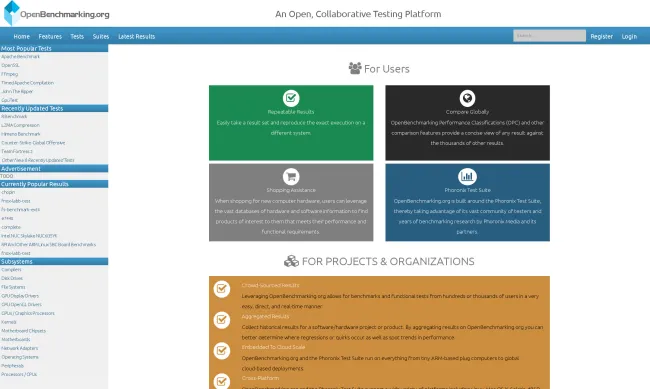Image resolution: width=650 pixels, height=389 pixels.
Task: Open the Kernels subsystem
Action: click(9, 322)
